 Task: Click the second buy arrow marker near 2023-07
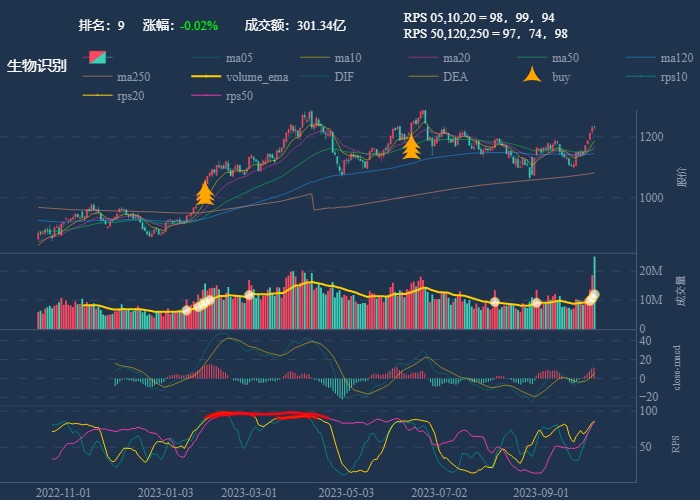pyautogui.click(x=410, y=146)
